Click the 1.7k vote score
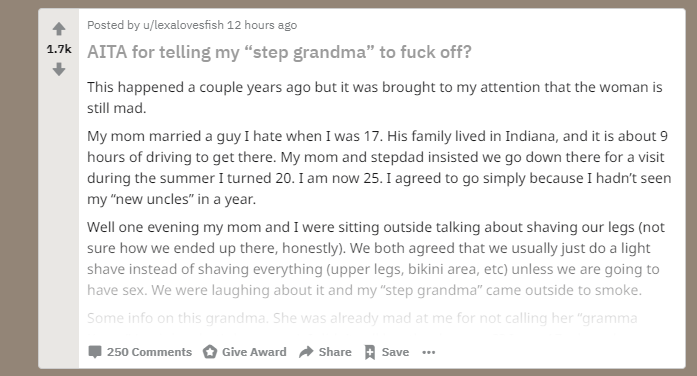The image size is (697, 376). click(59, 49)
